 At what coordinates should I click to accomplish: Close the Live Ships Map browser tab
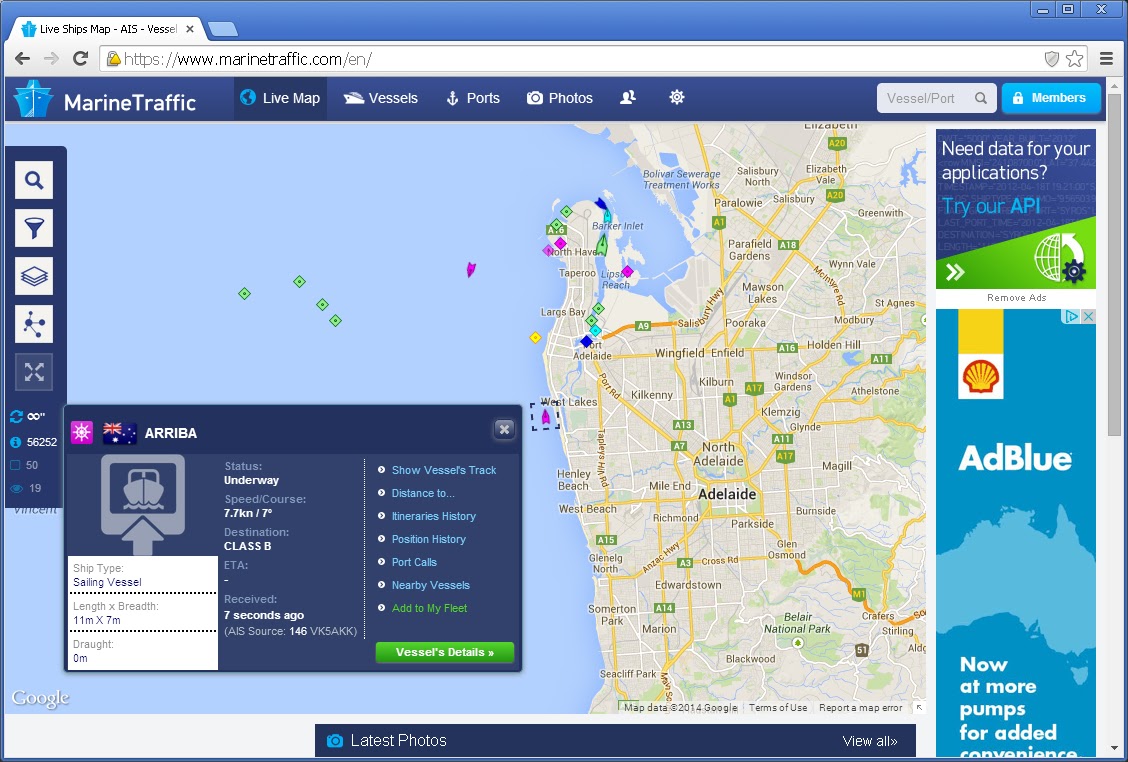190,30
